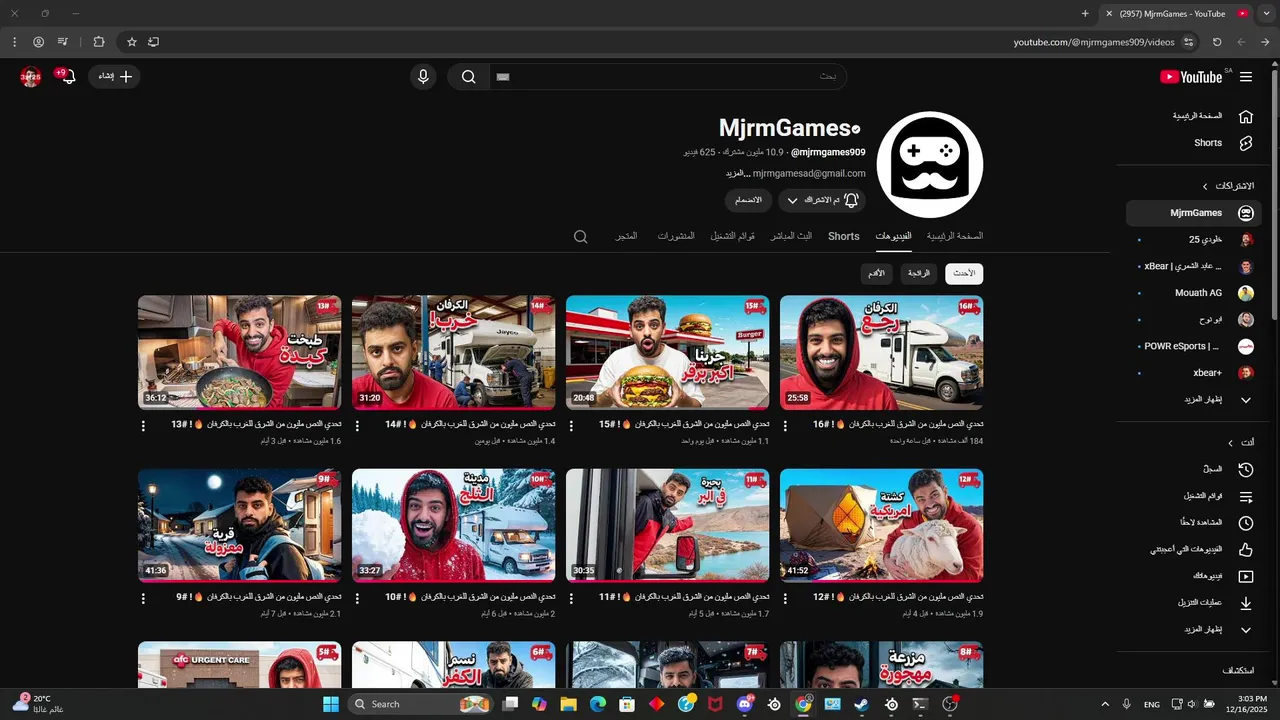Click the address bar URL
The height and width of the screenshot is (720, 1280).
point(1093,42)
